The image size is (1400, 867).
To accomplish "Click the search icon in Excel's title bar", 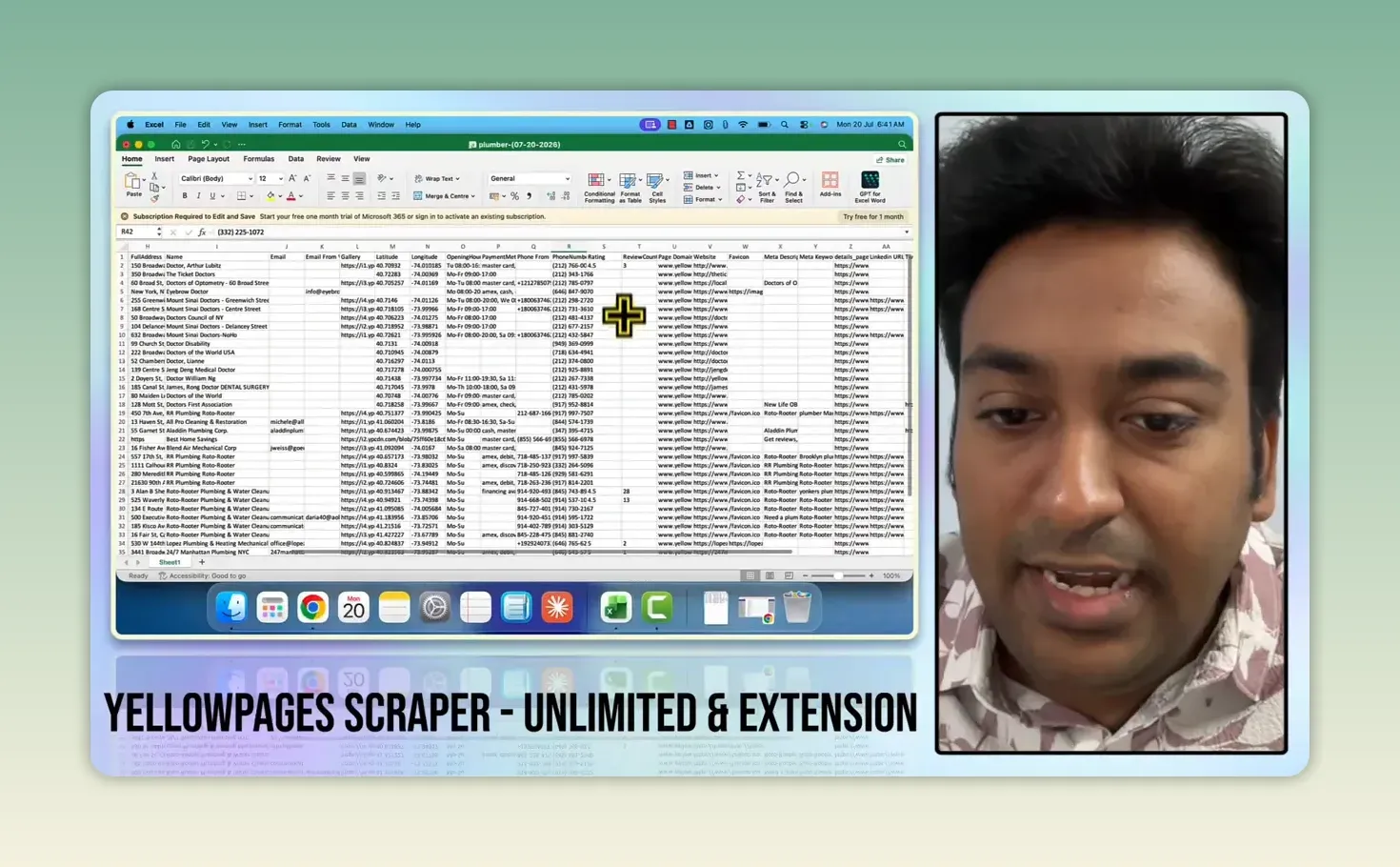I will point(902,145).
